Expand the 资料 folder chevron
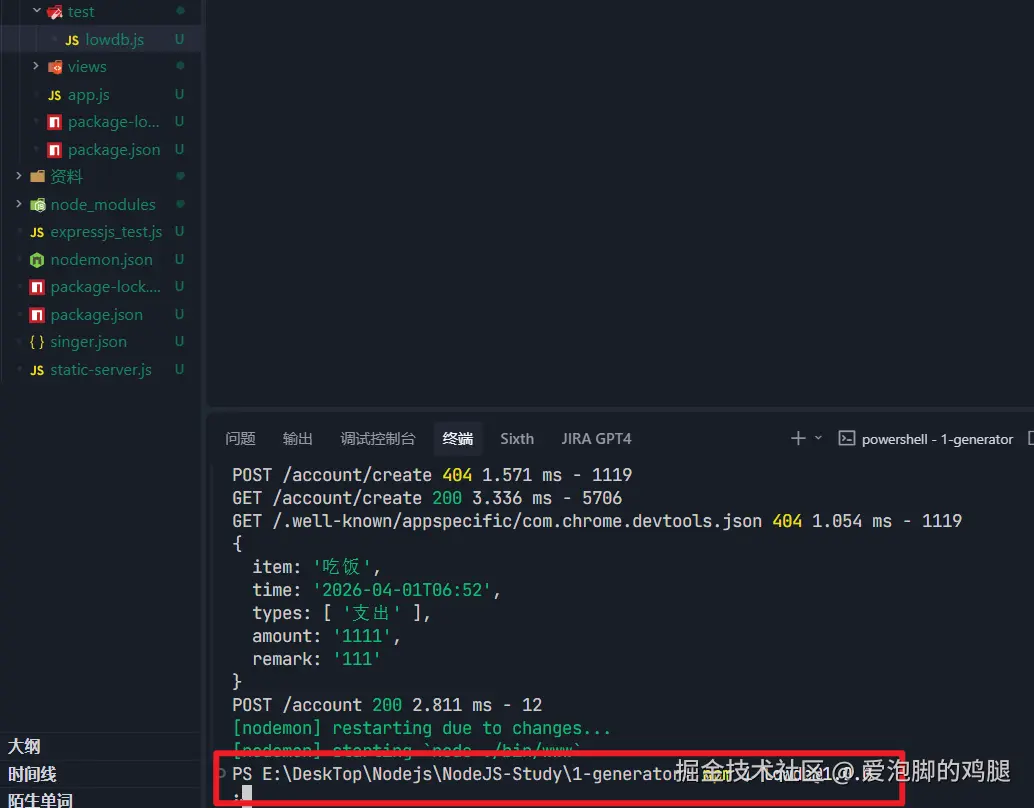Screen dimensions: 1034x808 [x=18, y=175]
